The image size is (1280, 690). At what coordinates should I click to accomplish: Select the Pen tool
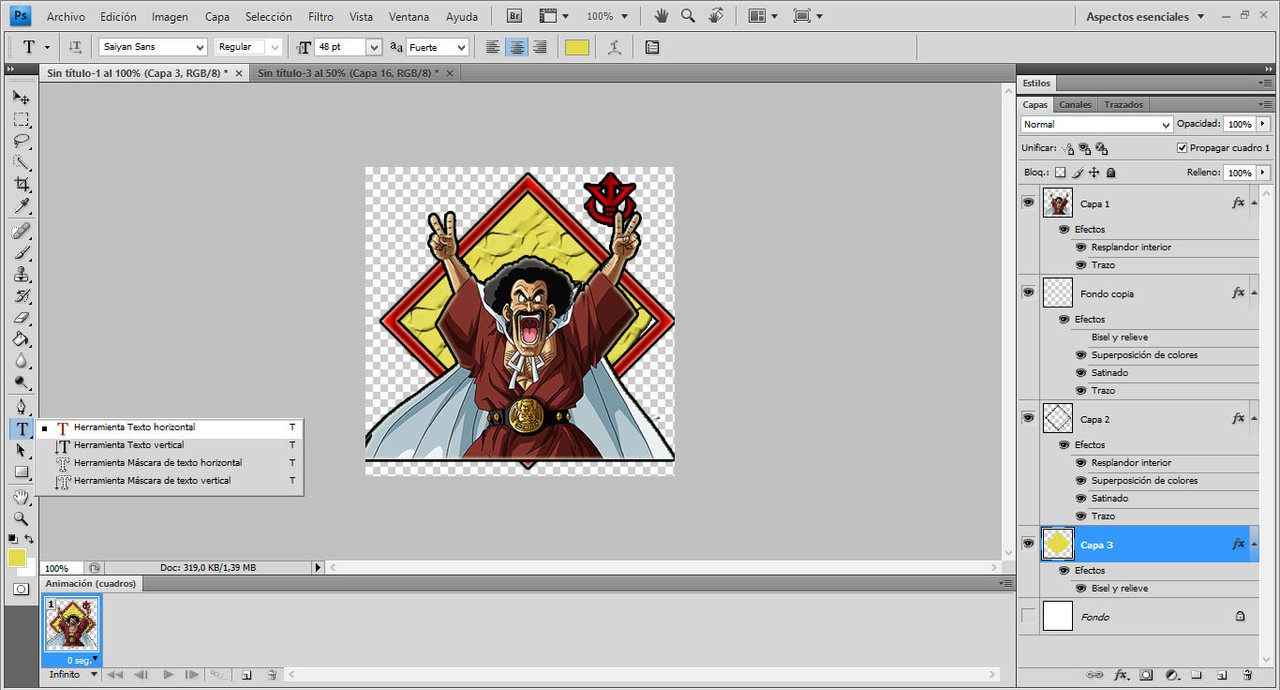pyautogui.click(x=21, y=406)
